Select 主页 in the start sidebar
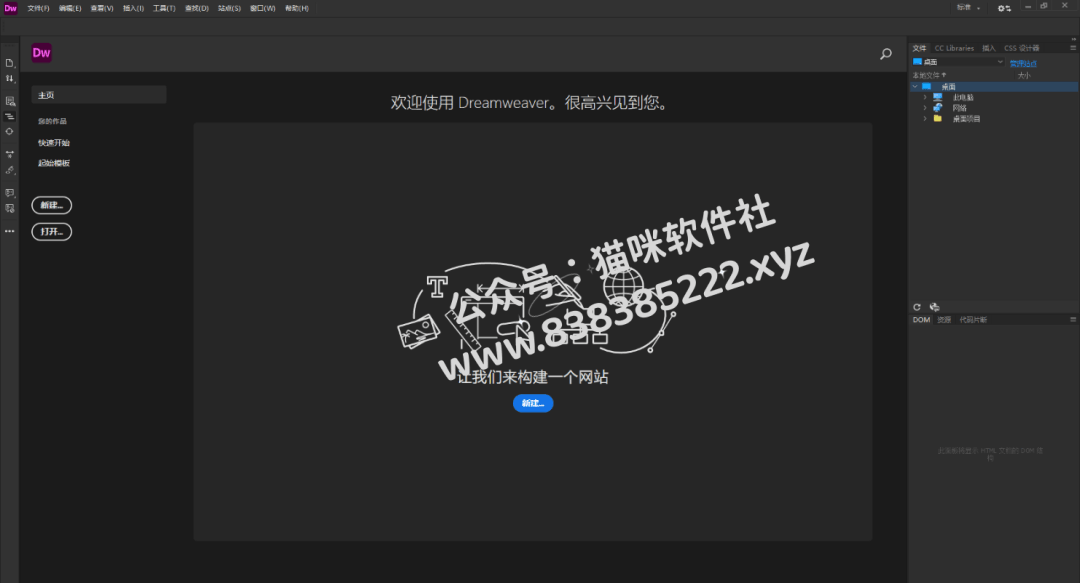Screen dimensions: 1080x583 (98, 95)
